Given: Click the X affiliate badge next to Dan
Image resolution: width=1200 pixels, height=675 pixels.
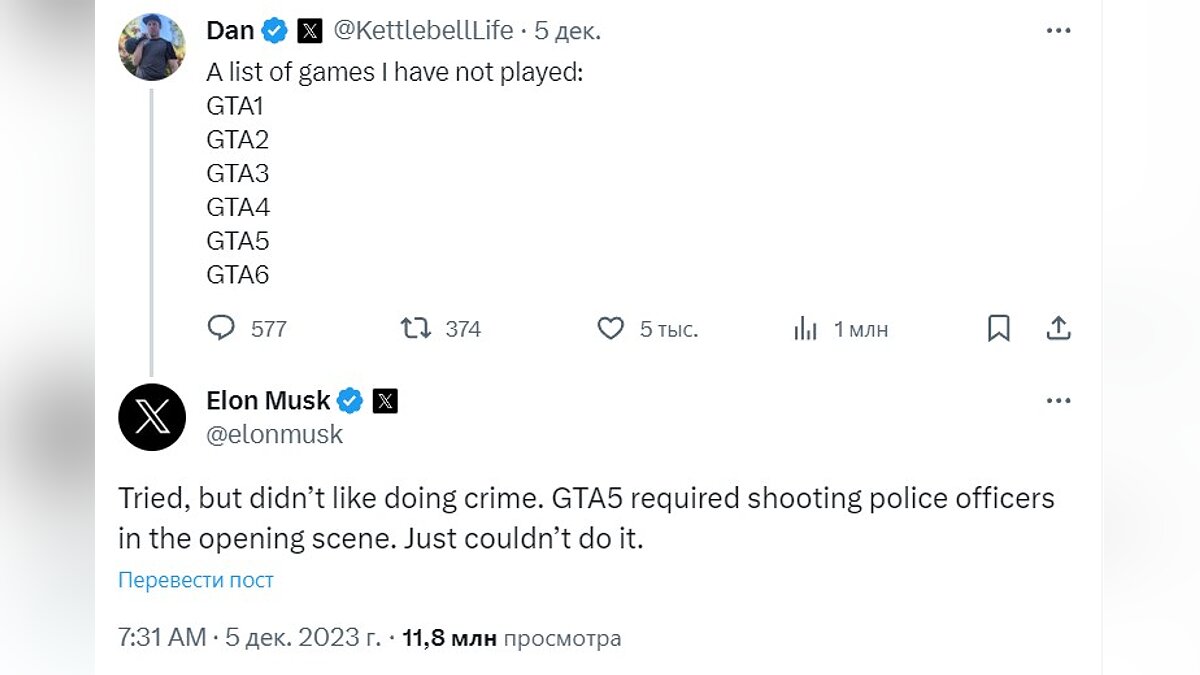Looking at the screenshot, I should click(x=310, y=31).
